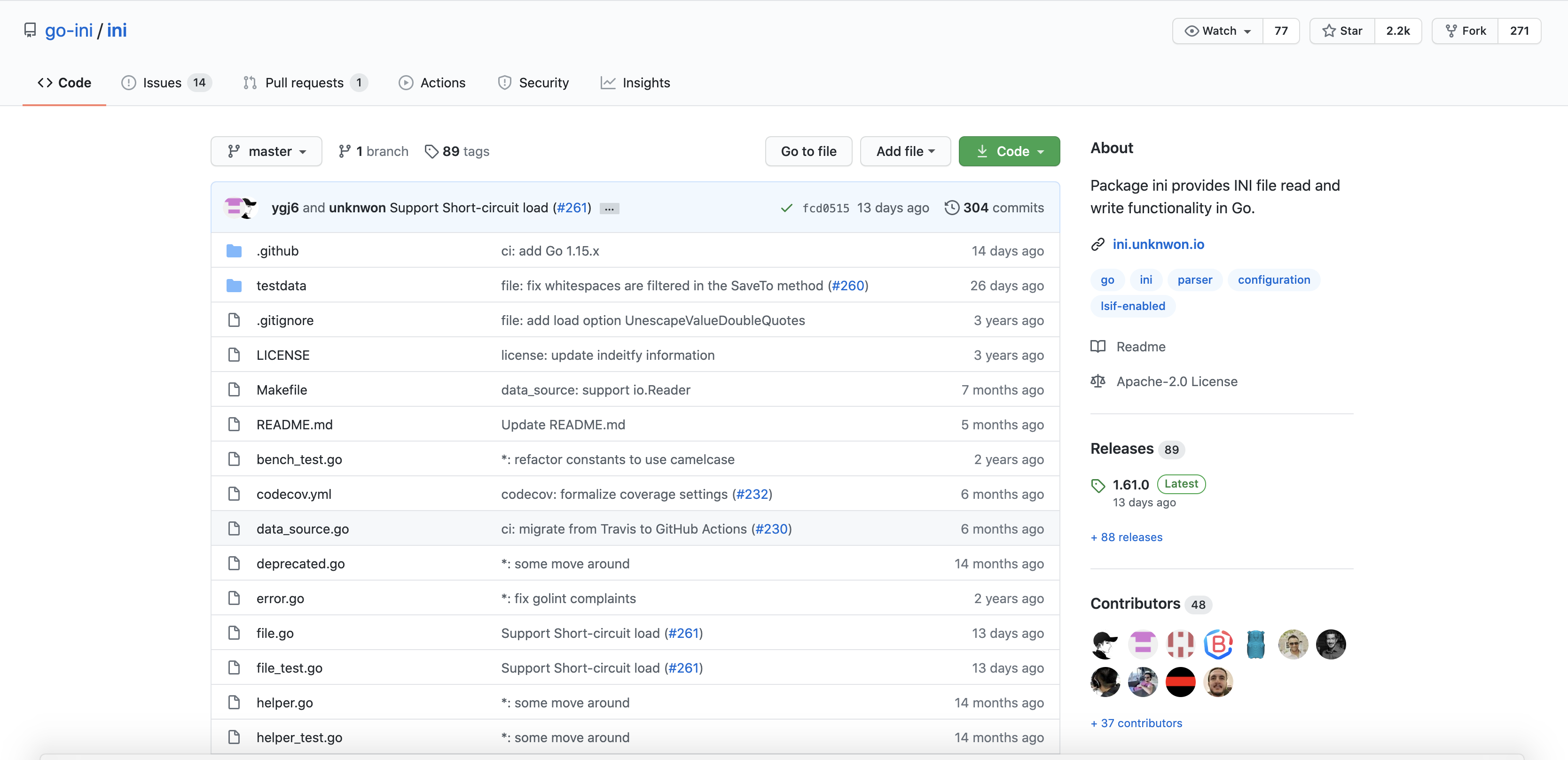This screenshot has width=1568, height=760.
Task: Open the red and black circle contributor avatar
Action: (x=1181, y=682)
